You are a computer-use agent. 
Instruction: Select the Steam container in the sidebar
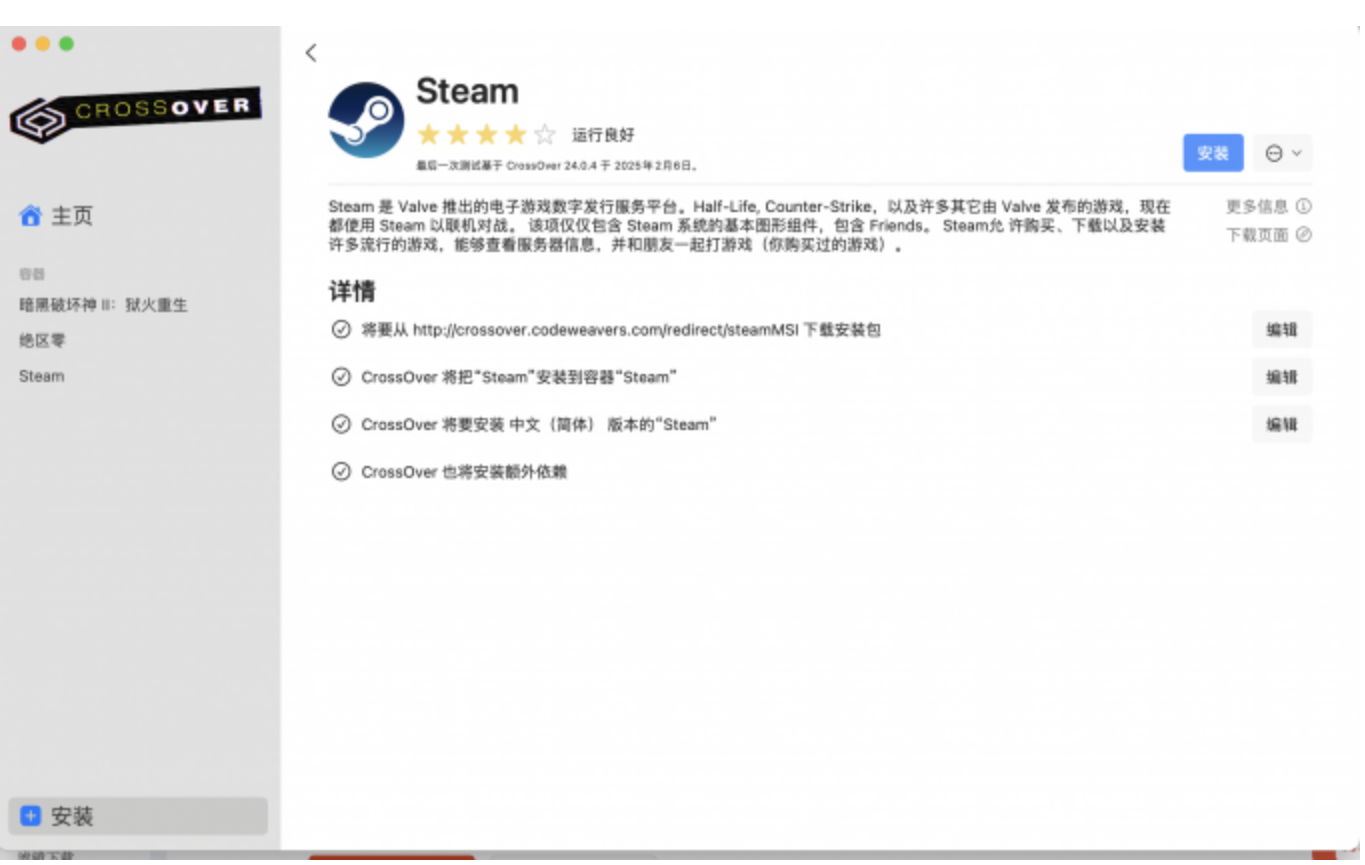click(x=41, y=376)
